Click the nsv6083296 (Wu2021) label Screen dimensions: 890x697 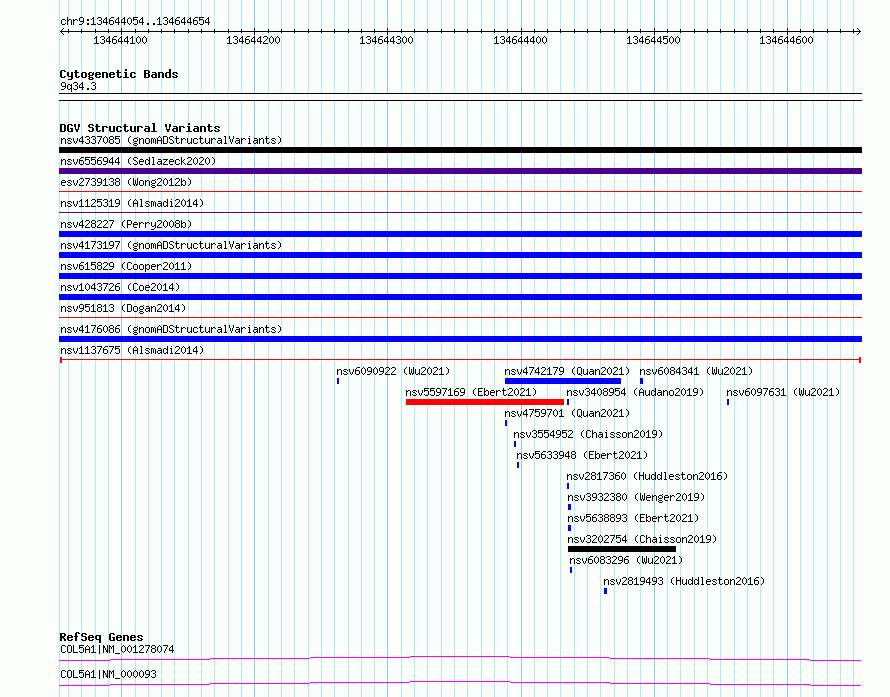point(626,560)
